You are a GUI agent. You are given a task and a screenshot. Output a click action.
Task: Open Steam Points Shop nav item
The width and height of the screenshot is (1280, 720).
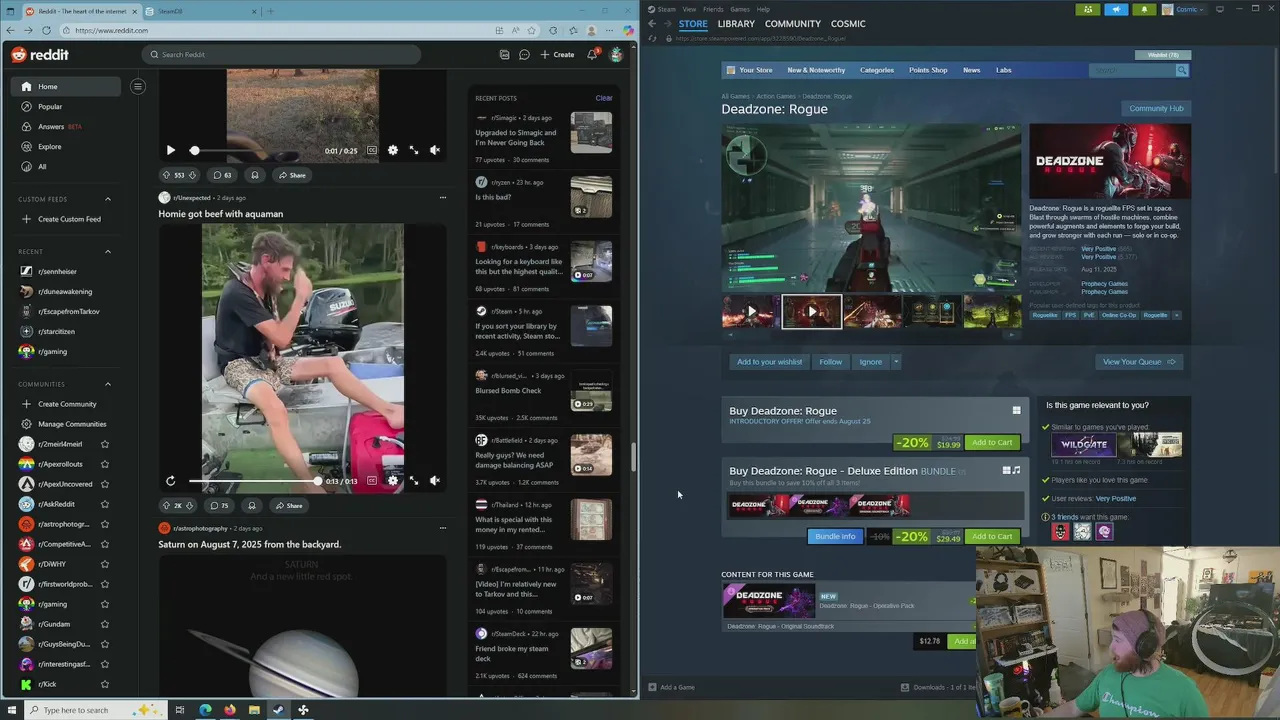[928, 70]
